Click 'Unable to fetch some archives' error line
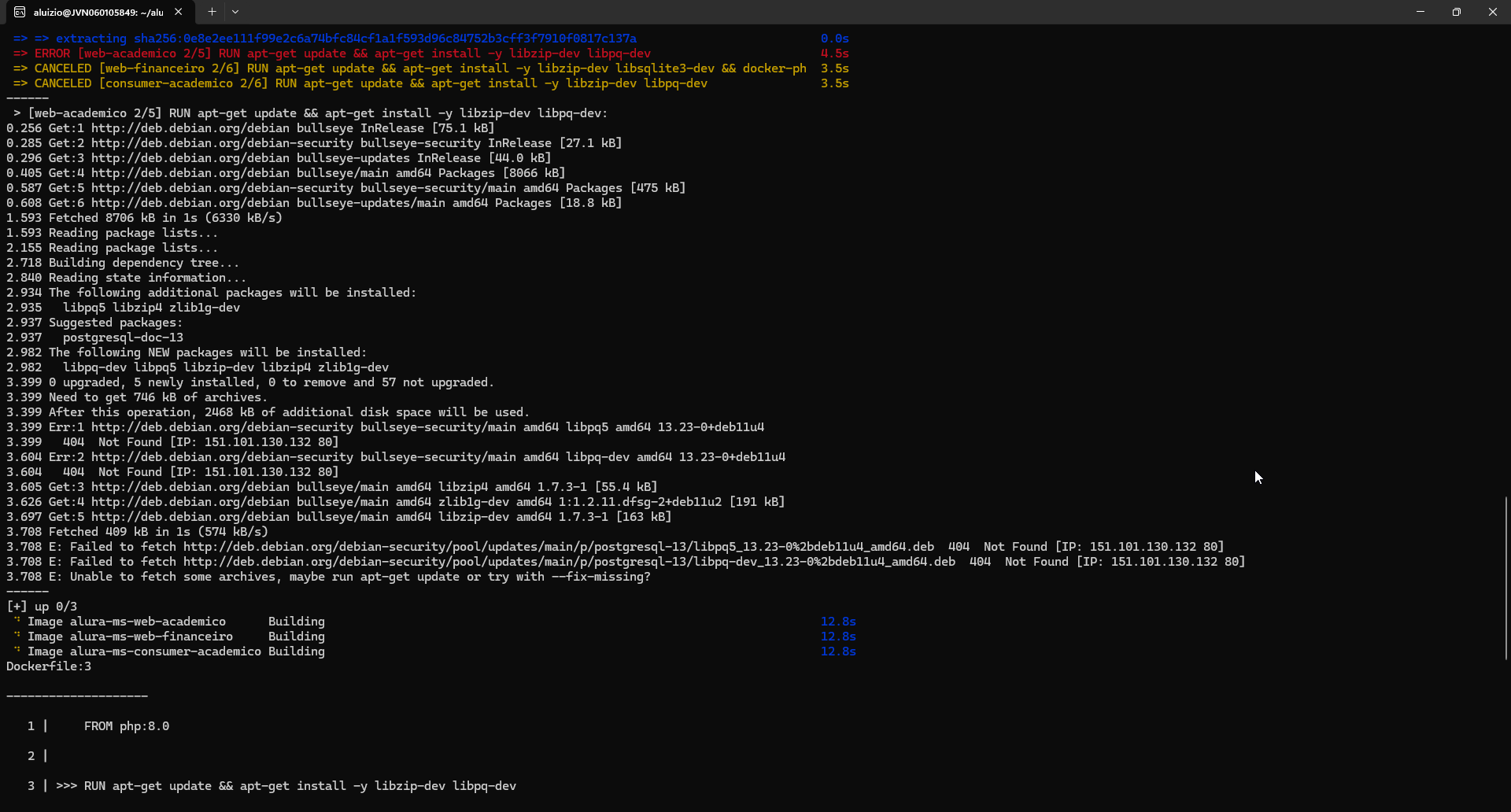Image resolution: width=1511 pixels, height=812 pixels. click(328, 577)
